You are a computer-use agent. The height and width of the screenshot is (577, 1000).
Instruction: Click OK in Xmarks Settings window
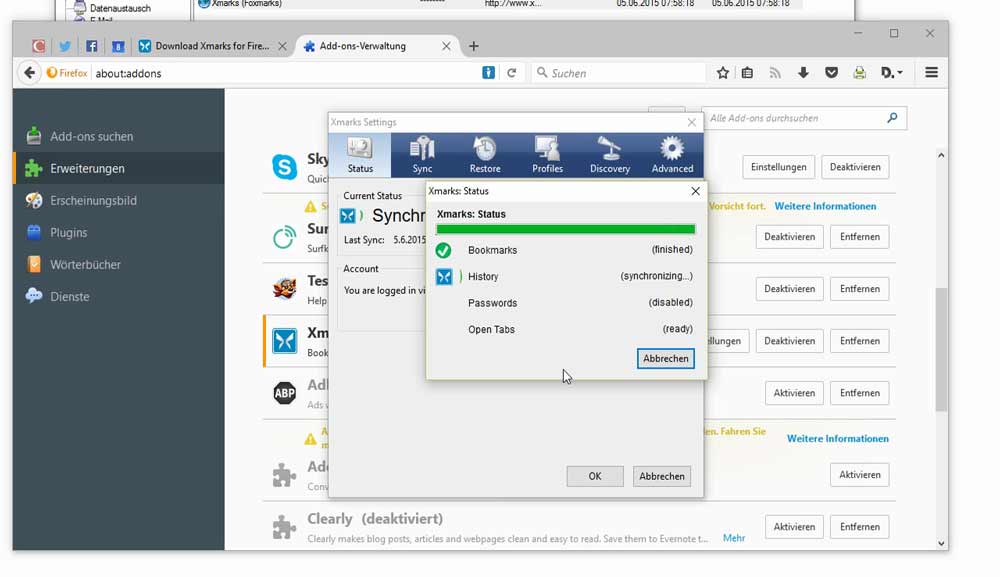coord(595,477)
